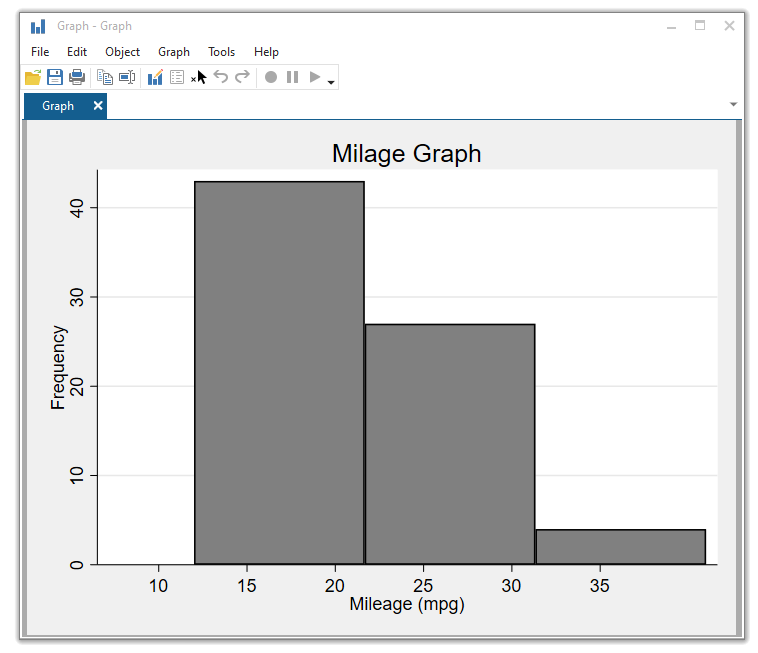Print the graph using printer icon
The image size is (758, 653).
77,77
